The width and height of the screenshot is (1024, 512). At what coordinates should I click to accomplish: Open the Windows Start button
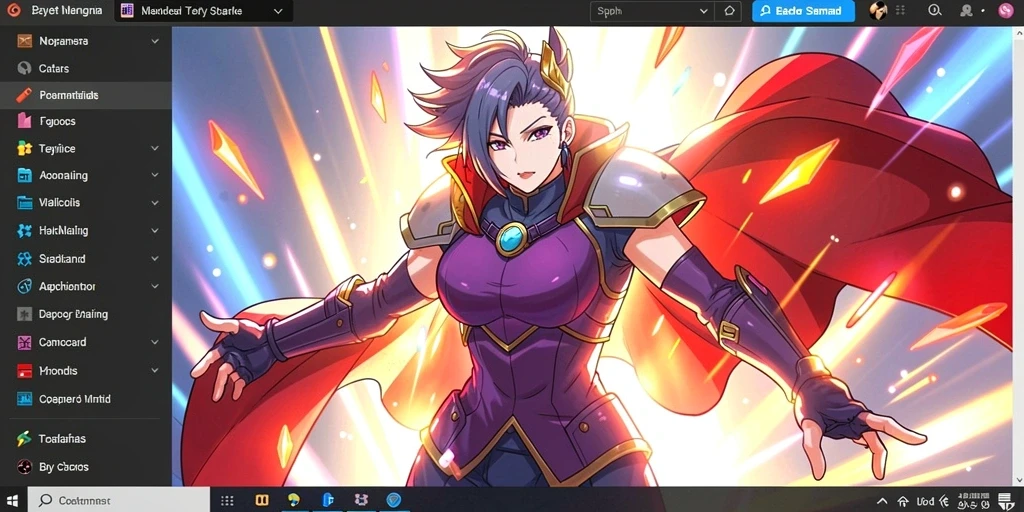coord(13,500)
